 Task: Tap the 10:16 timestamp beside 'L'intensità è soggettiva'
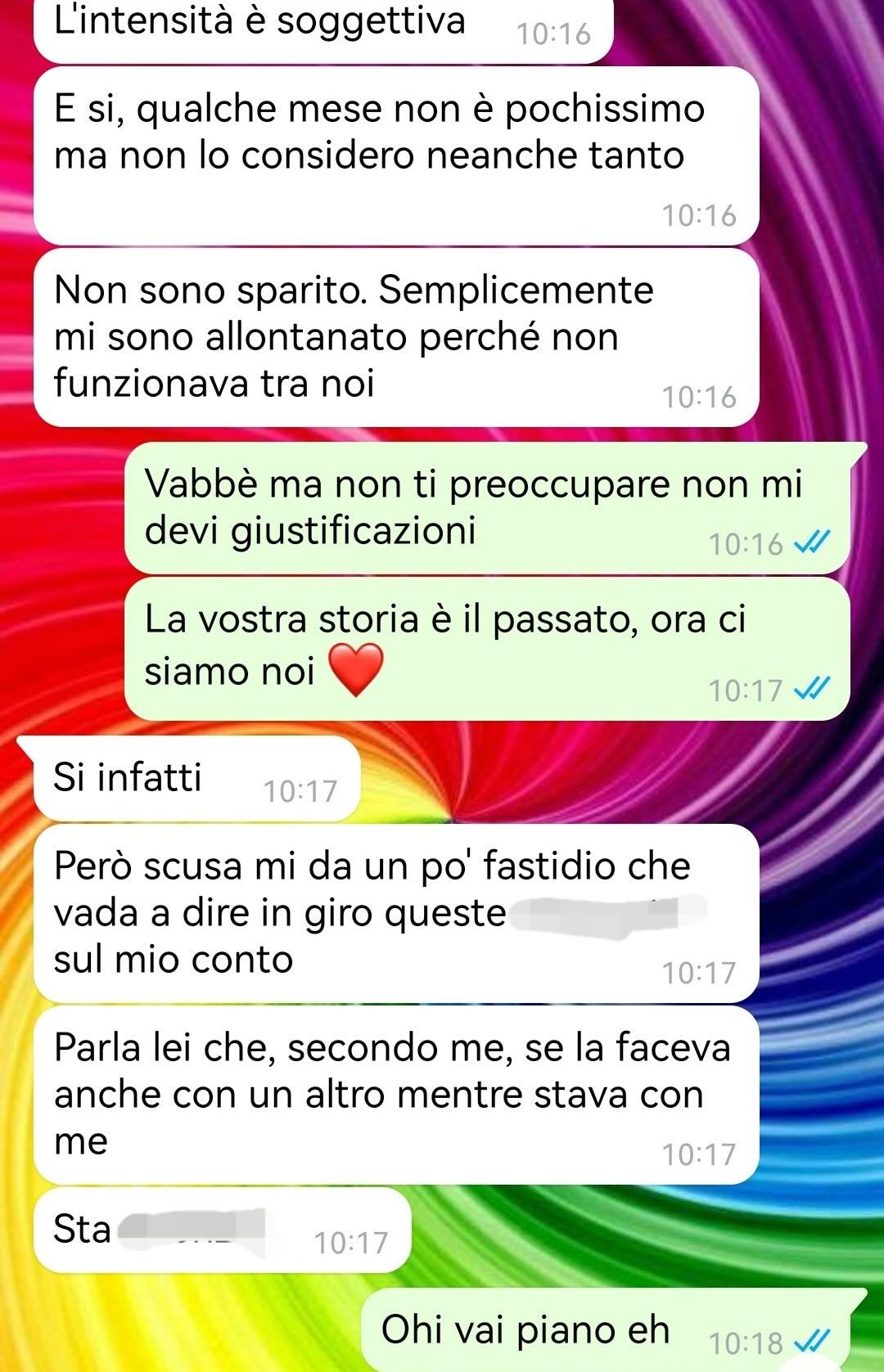[x=553, y=34]
